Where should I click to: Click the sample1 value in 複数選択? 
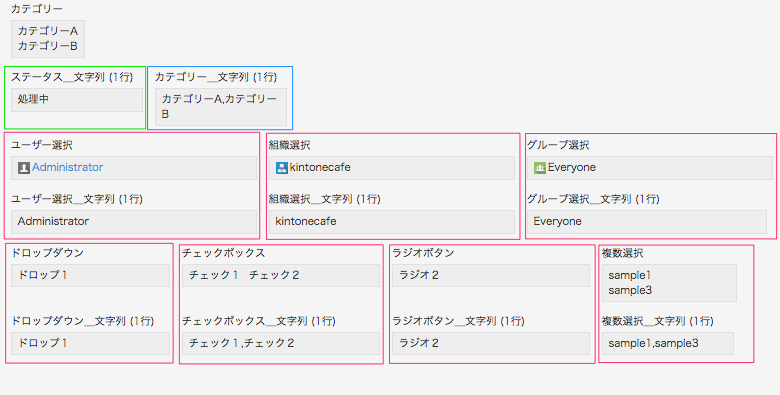coord(630,275)
